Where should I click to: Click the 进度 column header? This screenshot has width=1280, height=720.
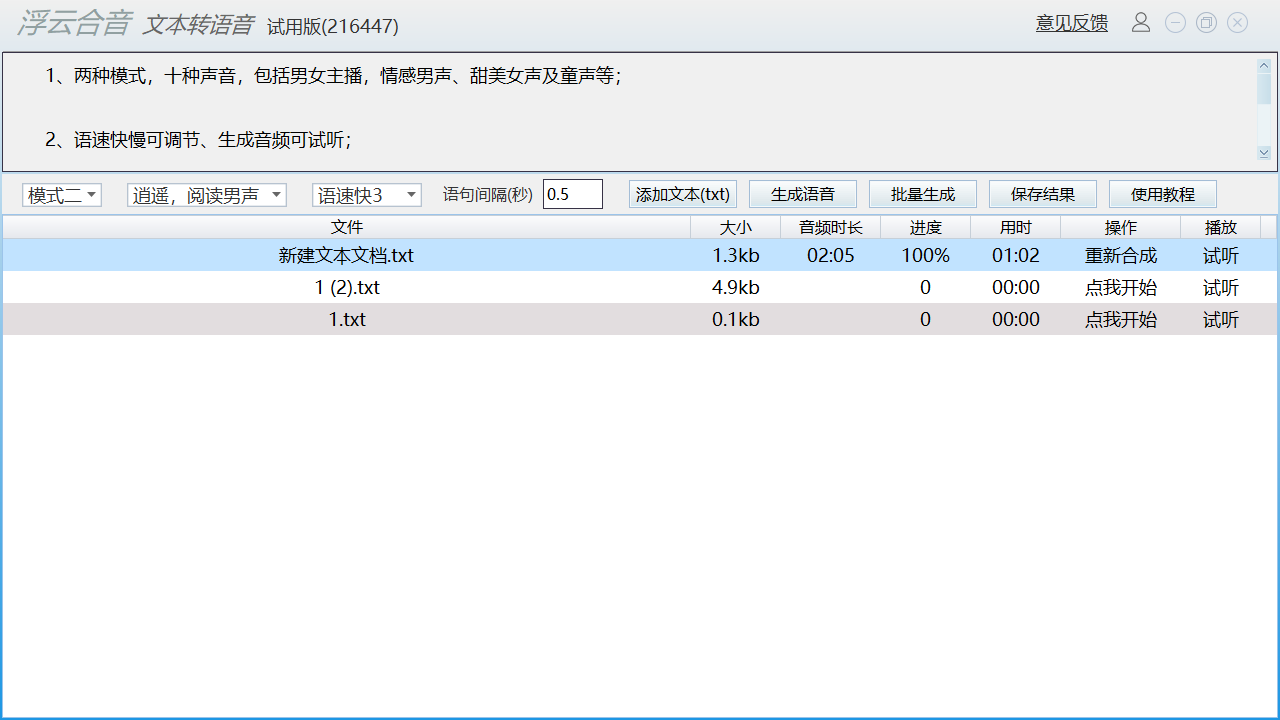click(x=926, y=228)
